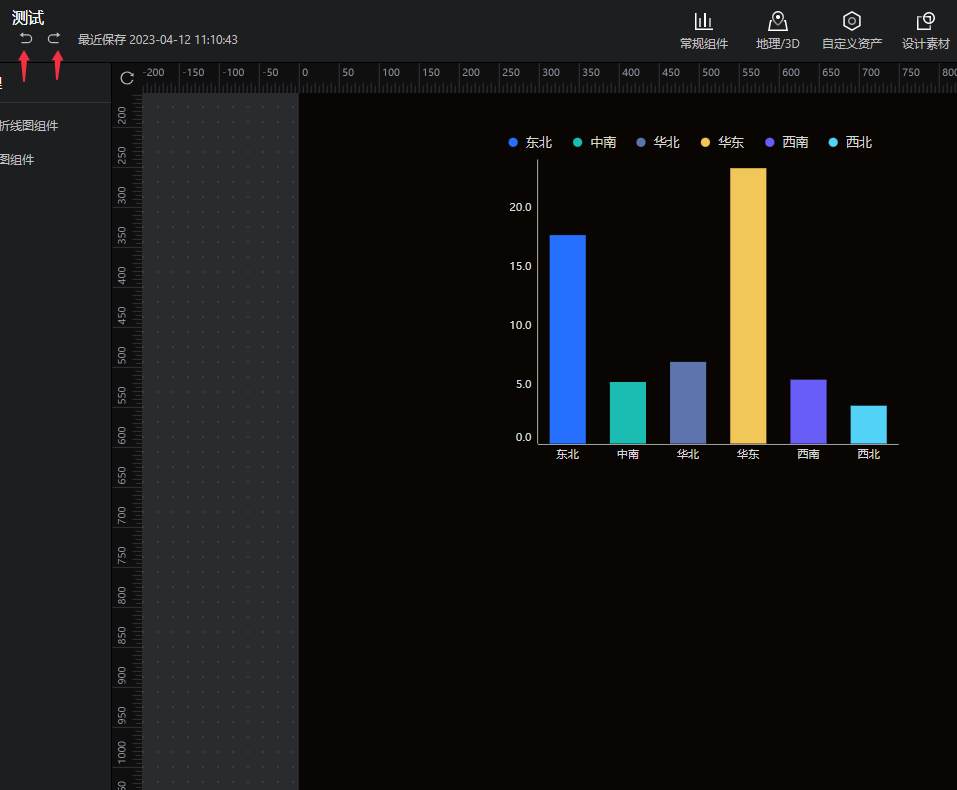Toggle the 华东 legend entry
This screenshot has width=957, height=790.
point(722,143)
